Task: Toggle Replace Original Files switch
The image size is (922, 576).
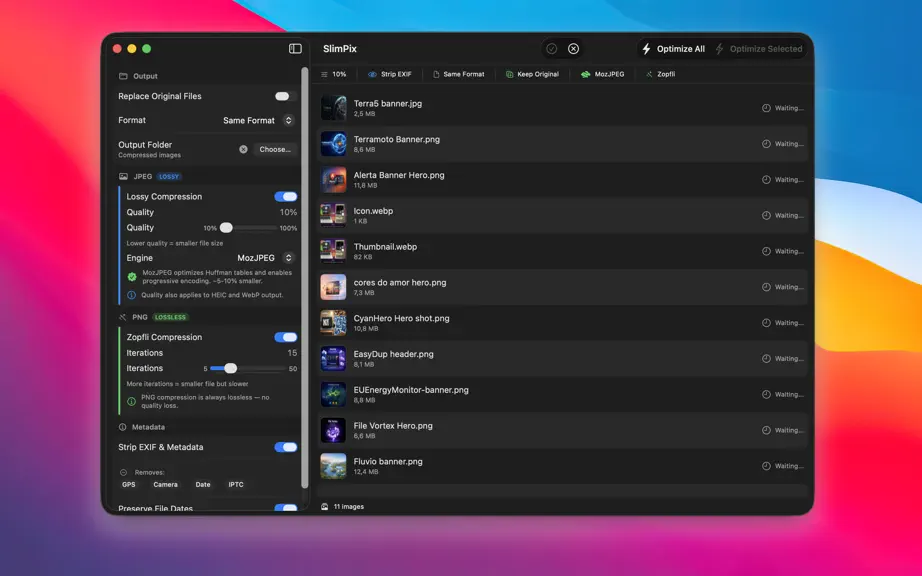Action: (x=285, y=96)
